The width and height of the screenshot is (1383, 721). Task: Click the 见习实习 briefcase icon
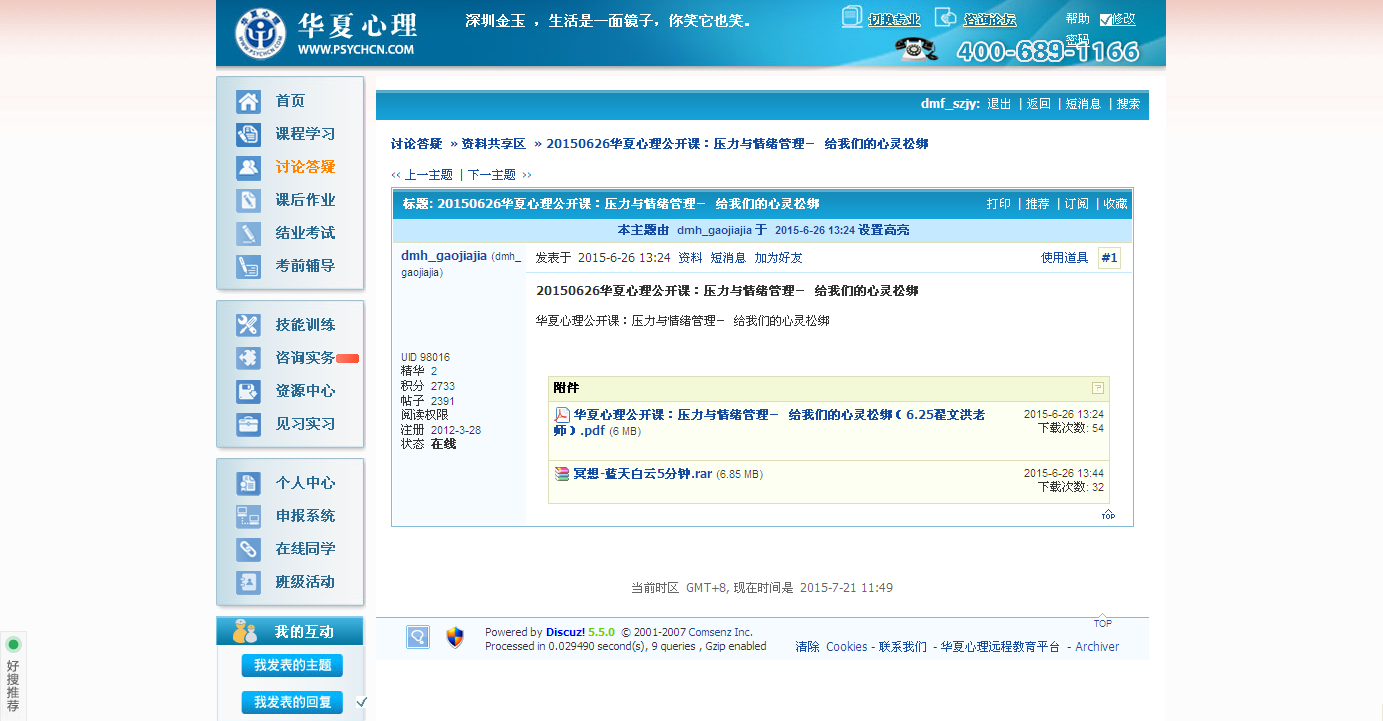pyautogui.click(x=248, y=424)
